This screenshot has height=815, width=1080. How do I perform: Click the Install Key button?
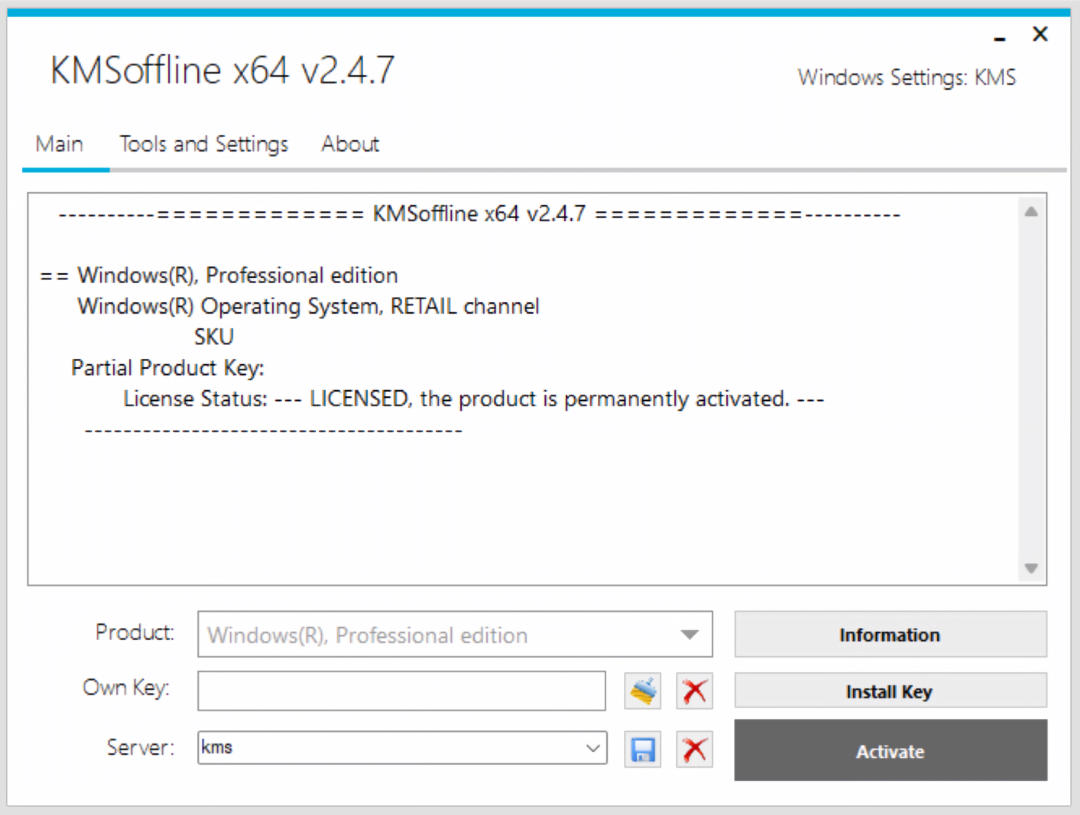[x=890, y=691]
